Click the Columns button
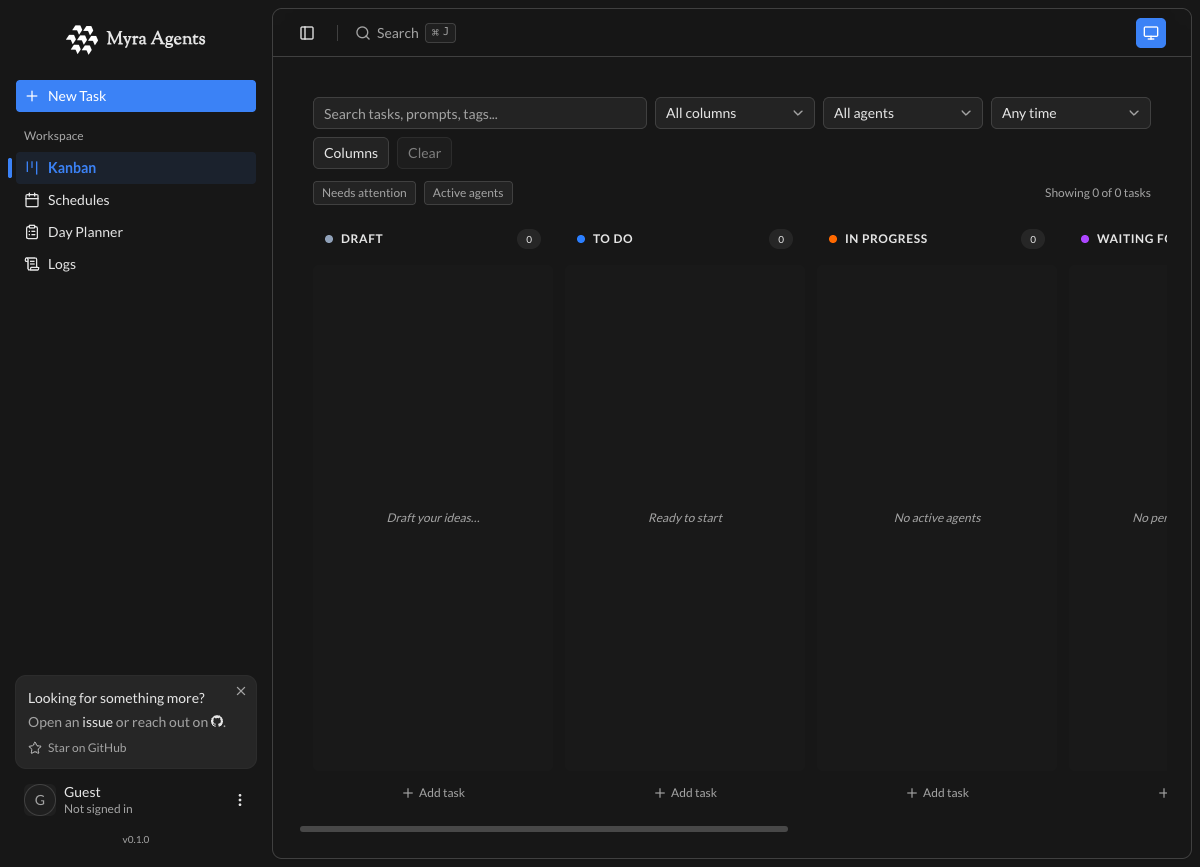1200x867 pixels. (351, 153)
